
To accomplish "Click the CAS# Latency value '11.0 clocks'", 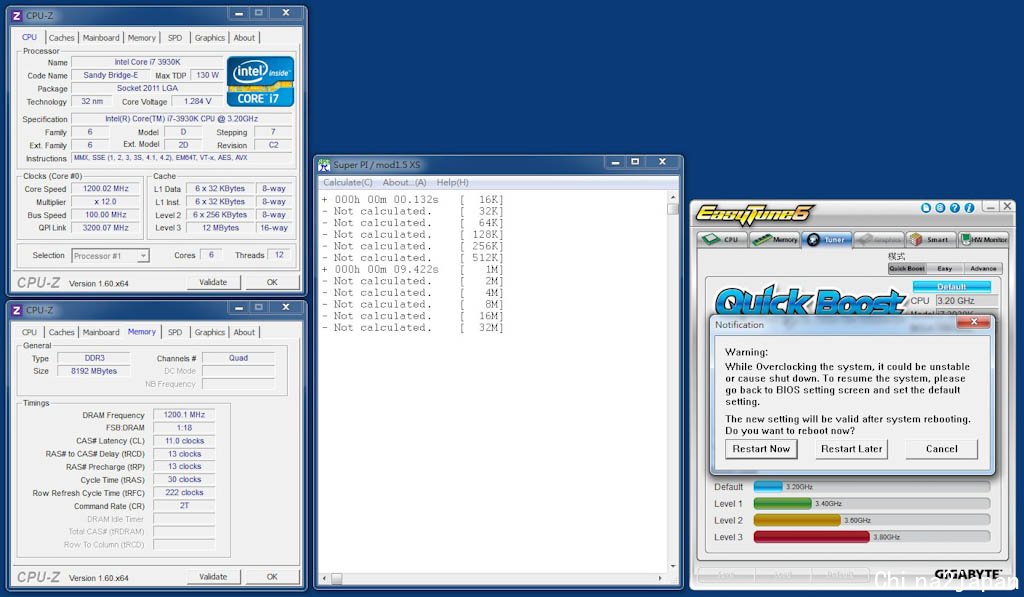I will pyautogui.click(x=184, y=441).
